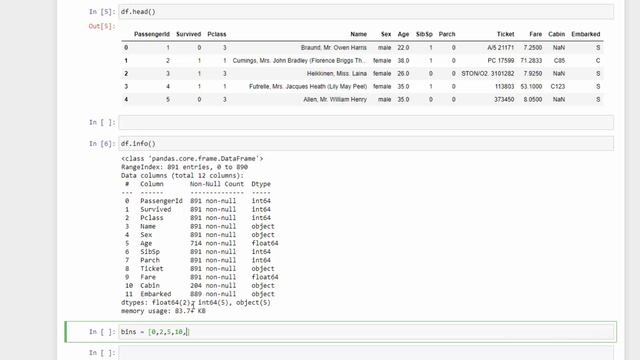
Task: Click the Sex column header
Action: 386,34
